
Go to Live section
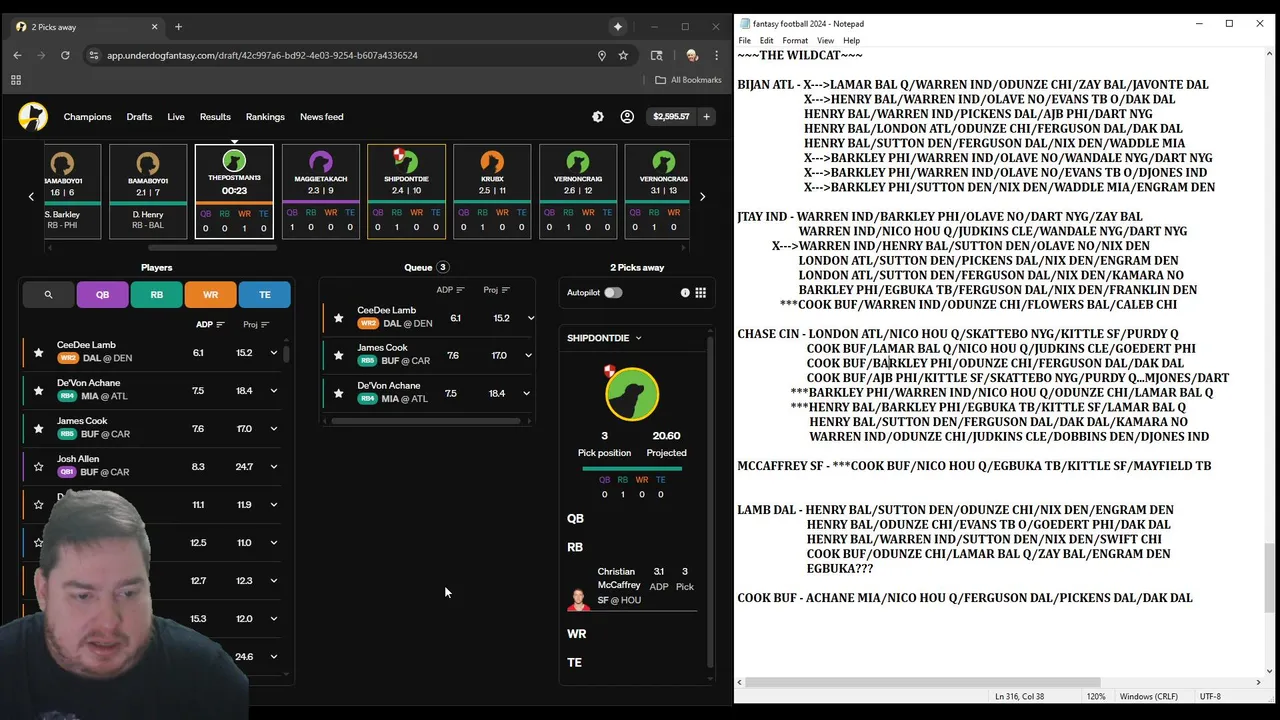(x=176, y=117)
